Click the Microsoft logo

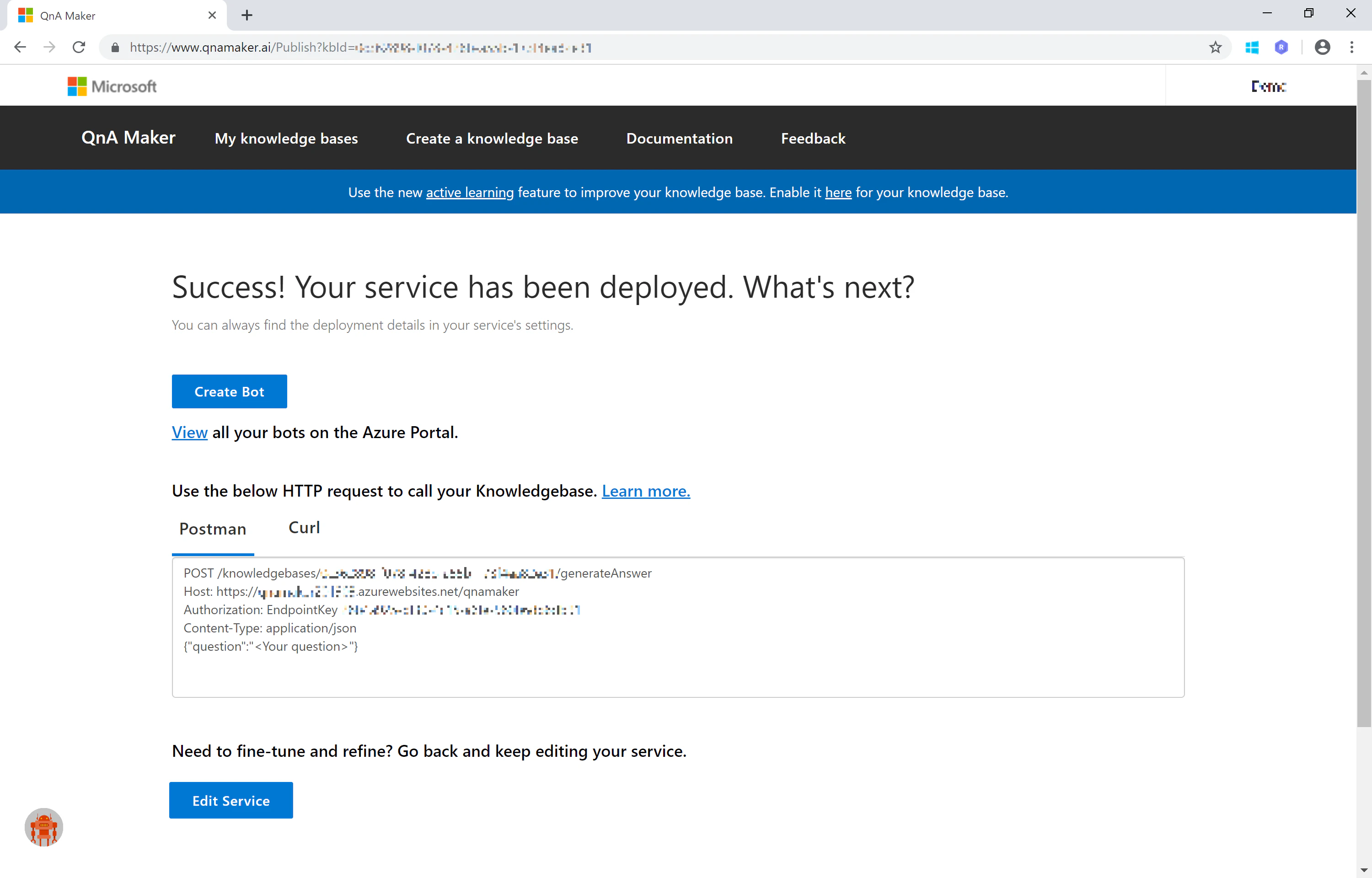tap(112, 86)
